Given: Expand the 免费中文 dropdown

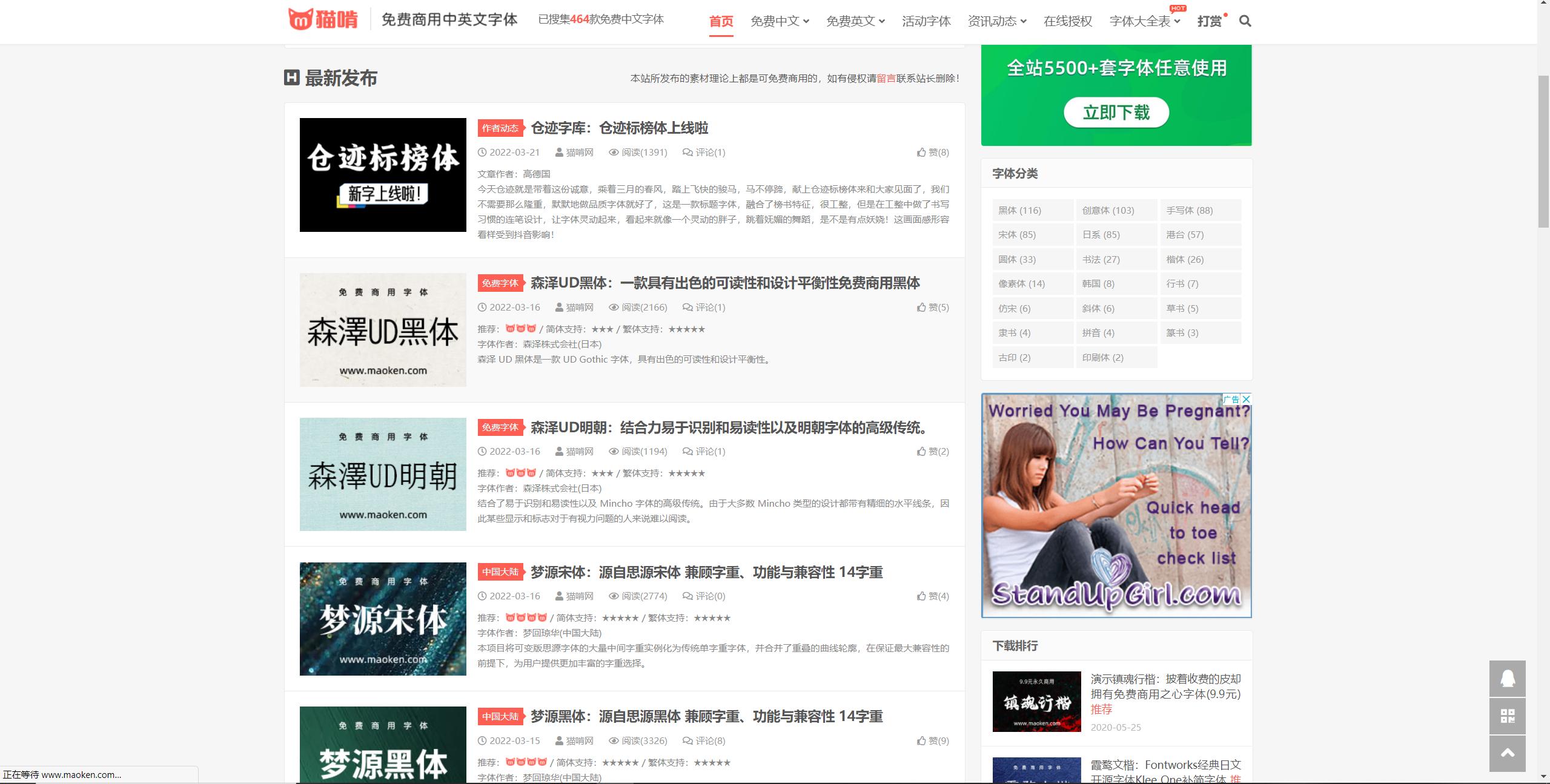Looking at the screenshot, I should click(x=778, y=21).
